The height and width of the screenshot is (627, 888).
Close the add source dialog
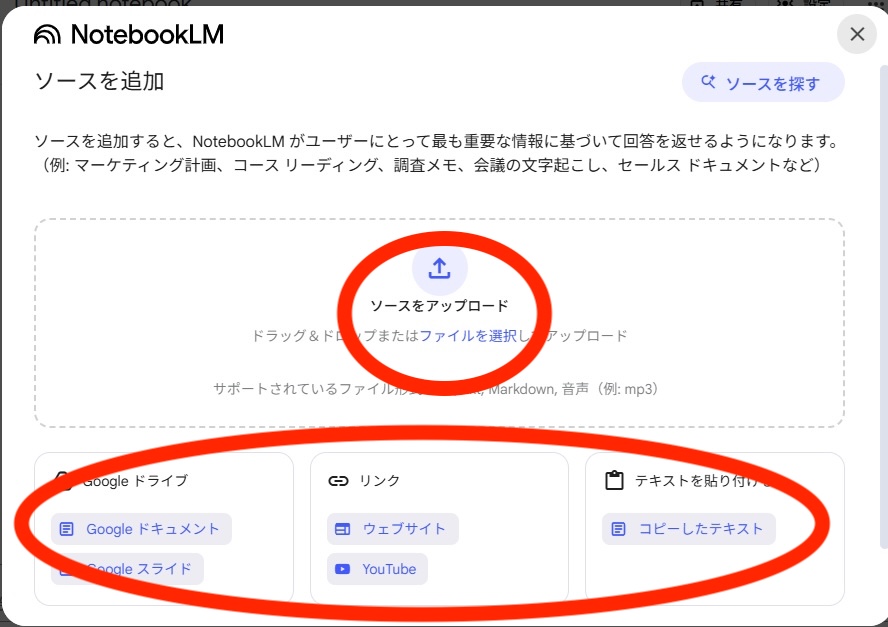pos(856,34)
